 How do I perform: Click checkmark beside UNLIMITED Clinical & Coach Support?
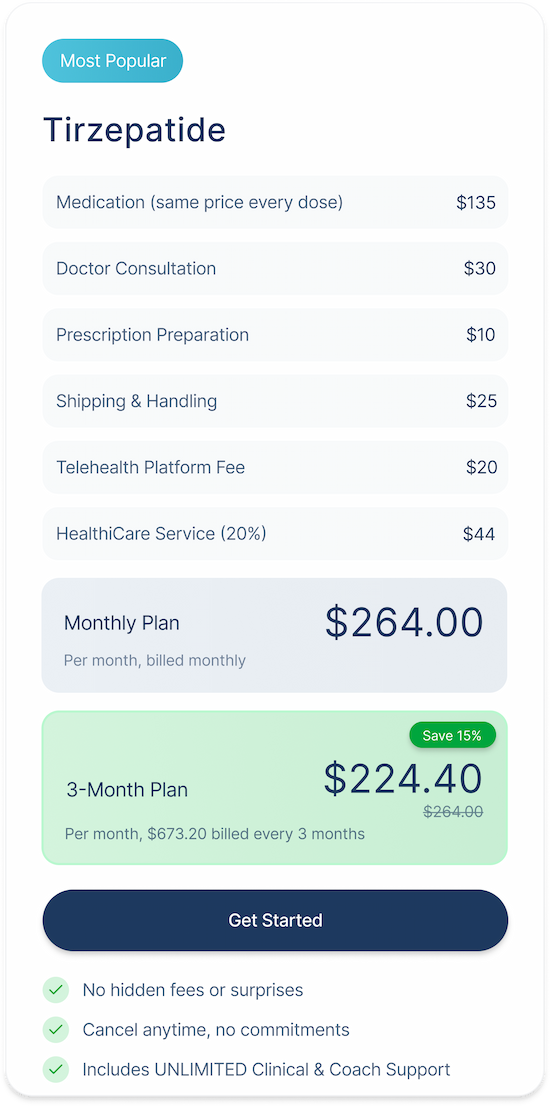click(x=56, y=1069)
